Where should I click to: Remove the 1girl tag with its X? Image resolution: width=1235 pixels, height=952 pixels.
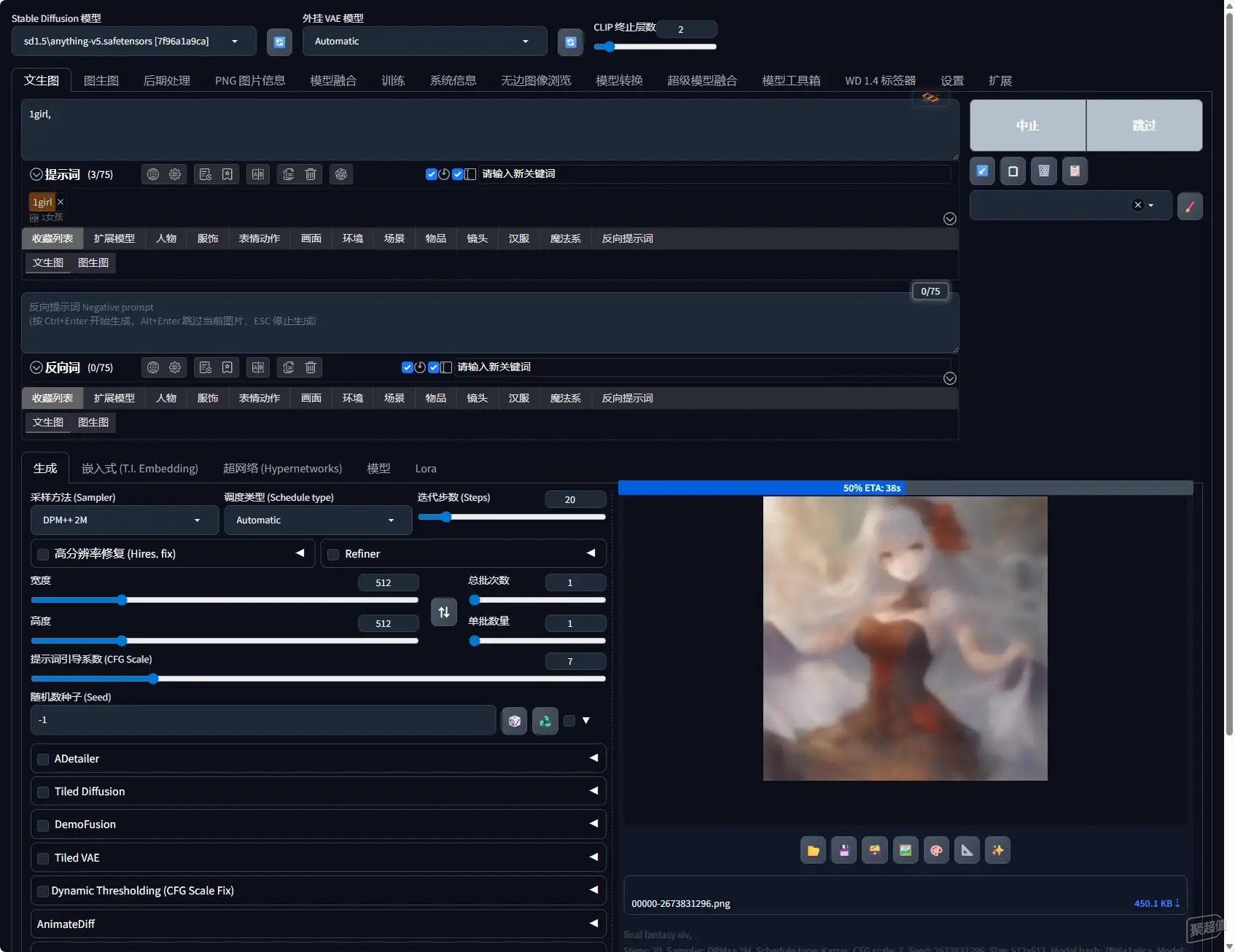(x=61, y=202)
